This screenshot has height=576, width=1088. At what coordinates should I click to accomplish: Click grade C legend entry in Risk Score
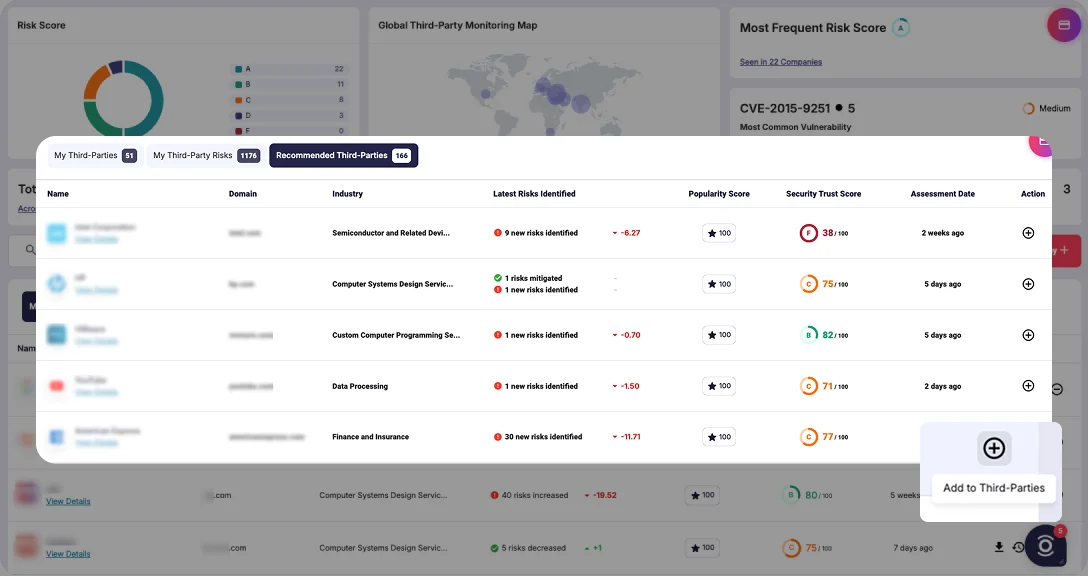point(289,100)
